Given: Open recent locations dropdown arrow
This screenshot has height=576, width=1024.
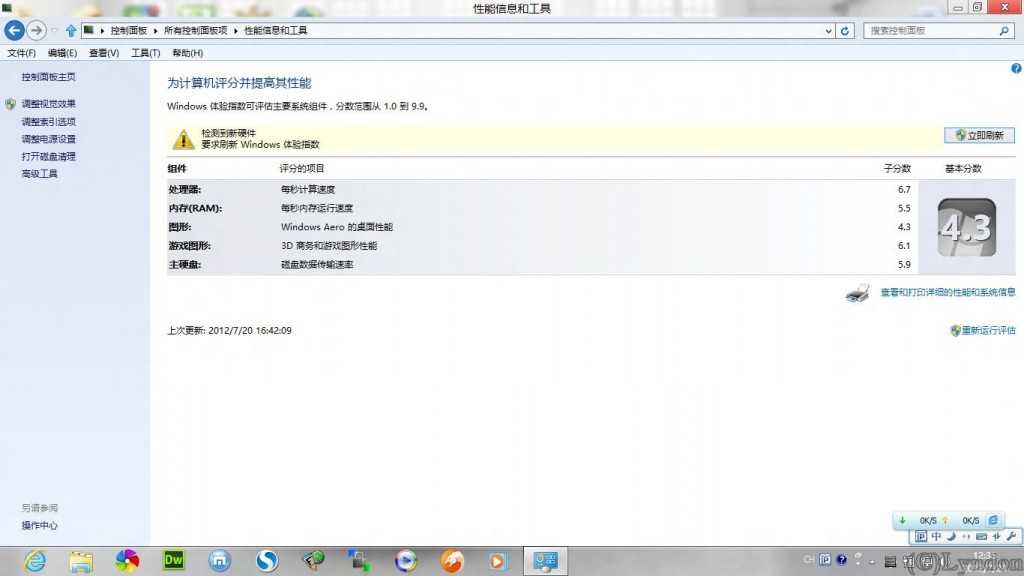Looking at the screenshot, I should pos(54,31).
